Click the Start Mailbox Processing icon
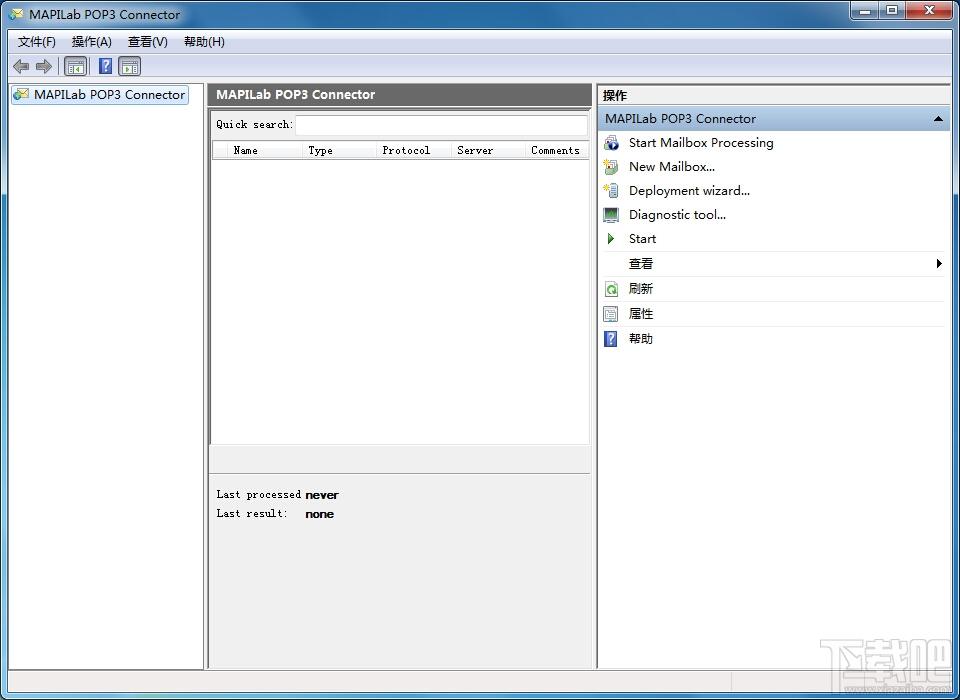960x700 pixels. 611,143
